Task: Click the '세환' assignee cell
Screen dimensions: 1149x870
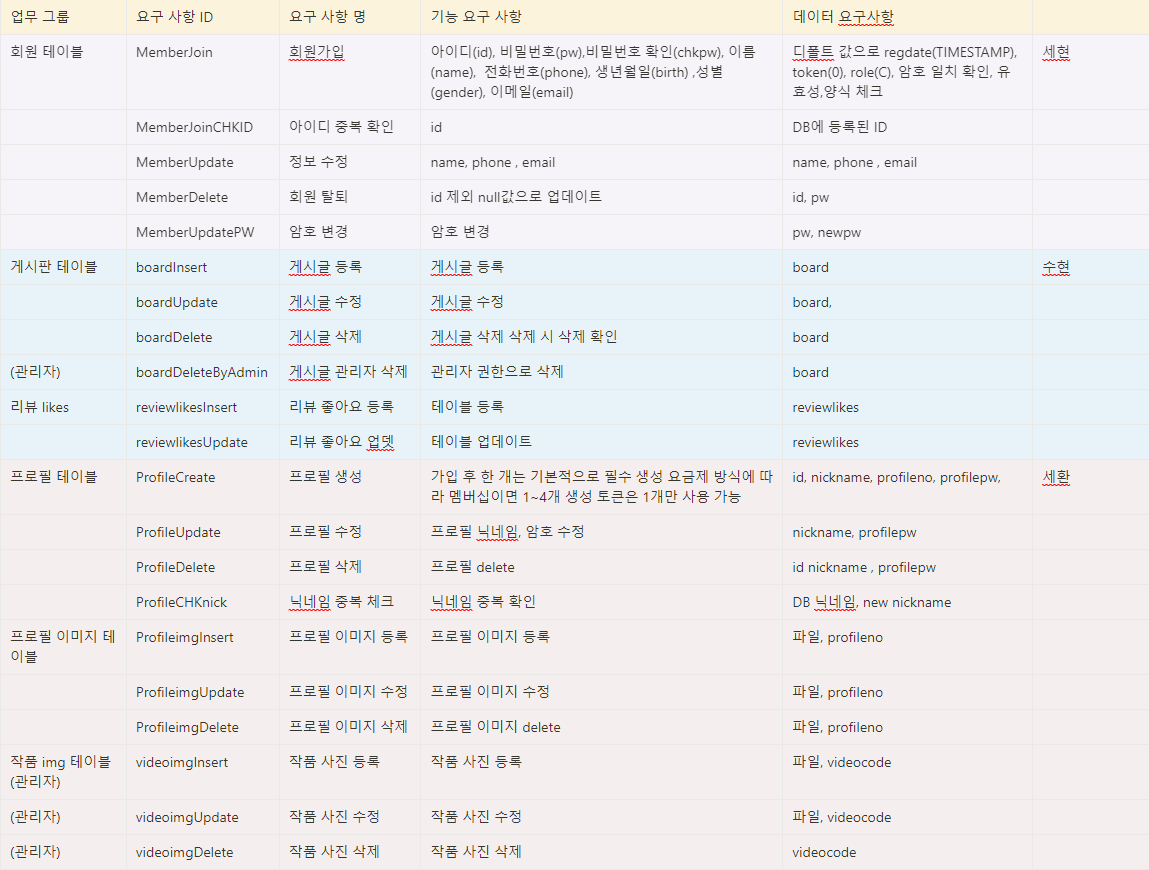Action: point(1090,487)
